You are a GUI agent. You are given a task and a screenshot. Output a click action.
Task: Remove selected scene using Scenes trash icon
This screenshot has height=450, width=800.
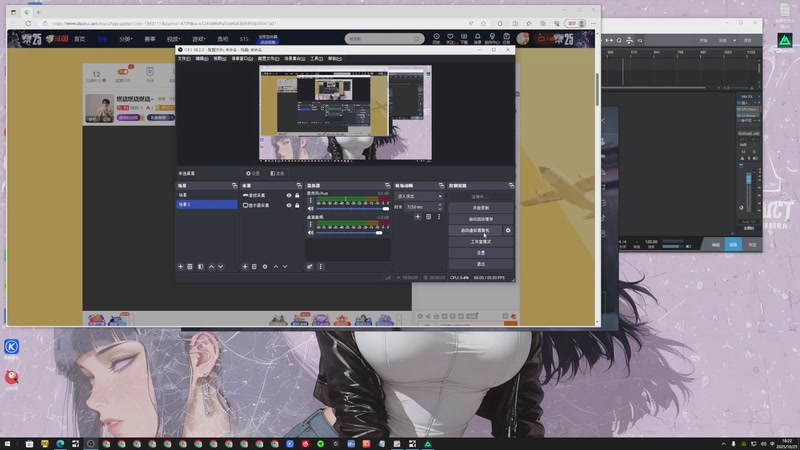[190, 266]
